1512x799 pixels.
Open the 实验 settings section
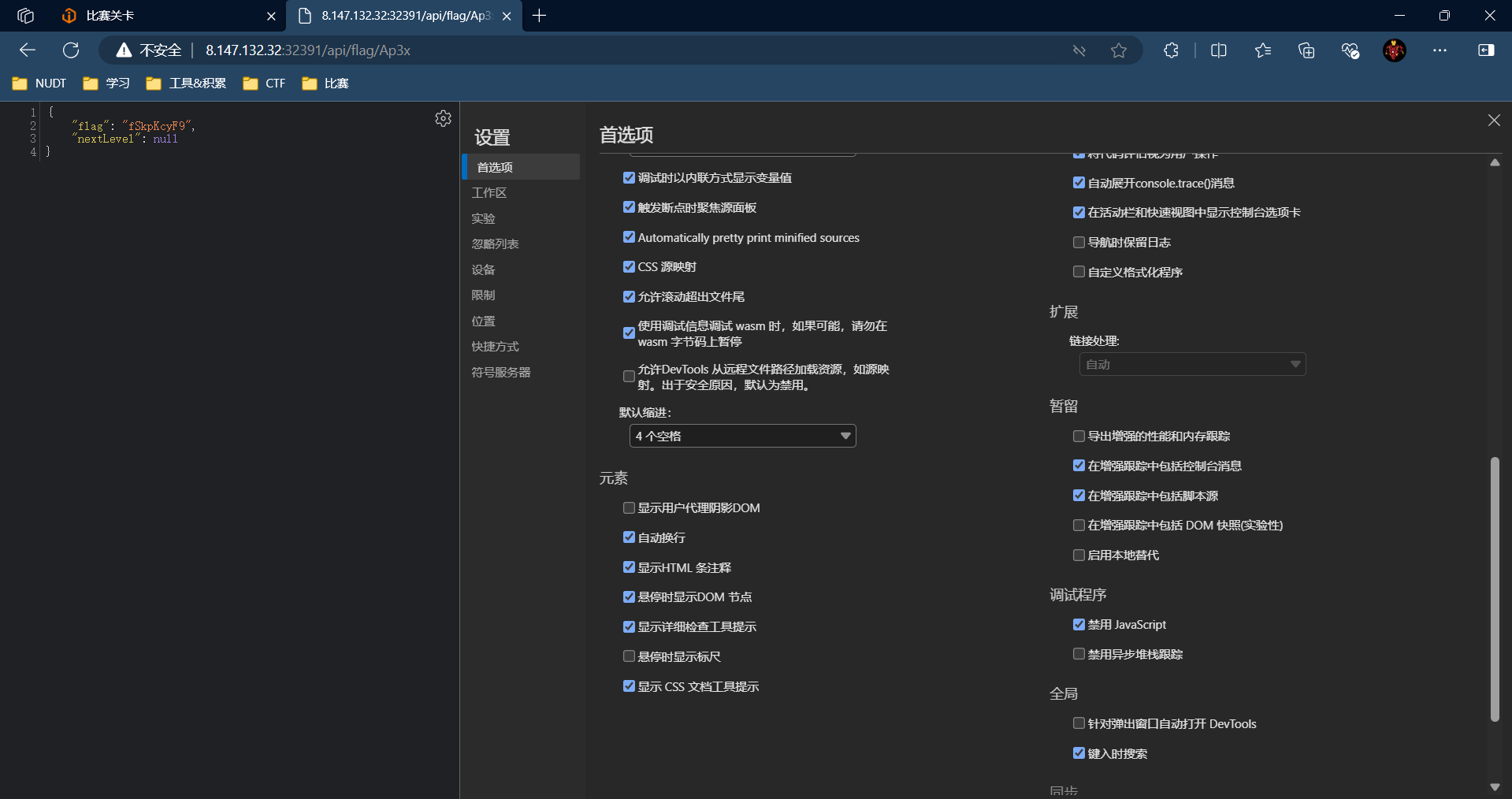pyautogui.click(x=483, y=219)
